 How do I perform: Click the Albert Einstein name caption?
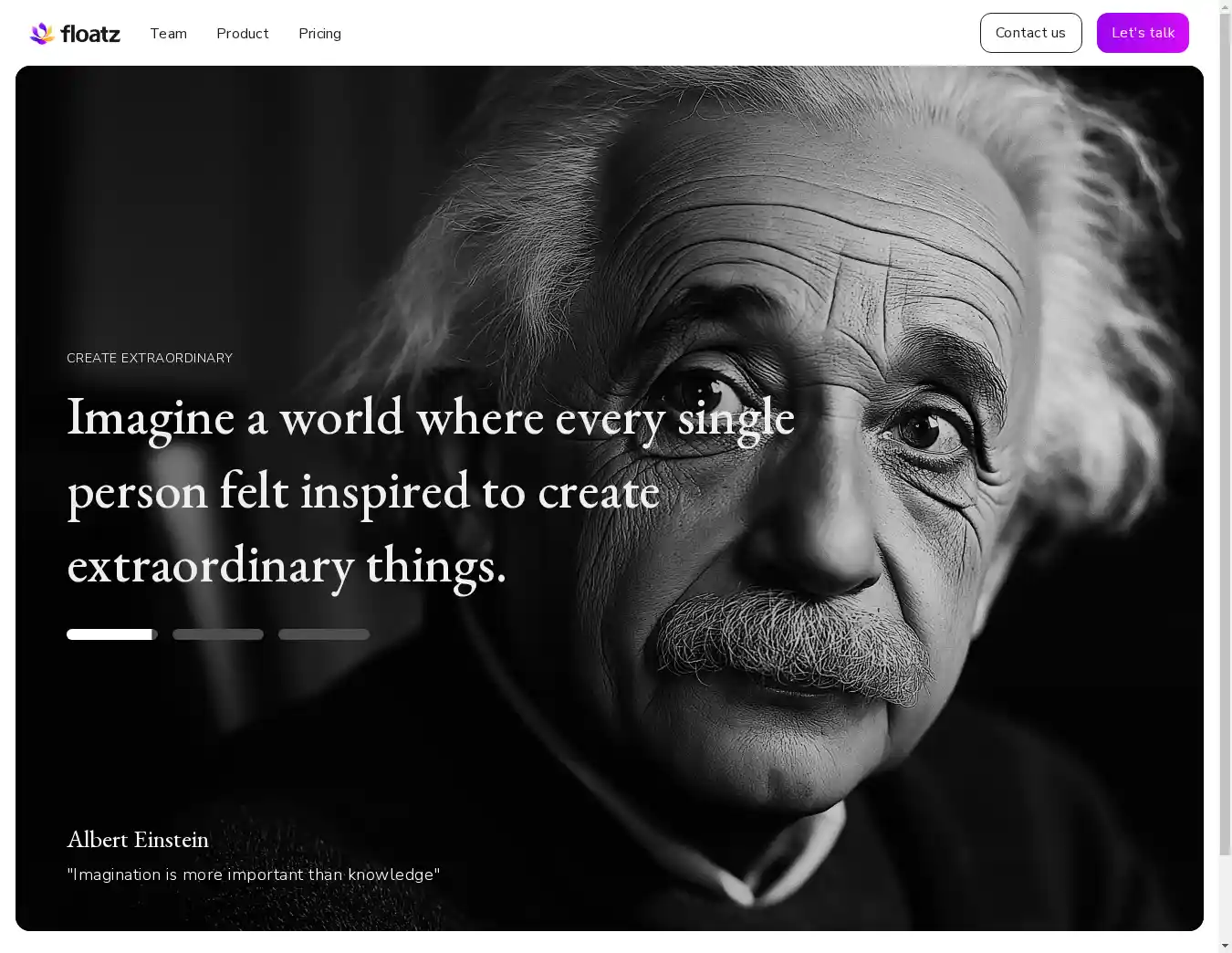[x=138, y=839]
